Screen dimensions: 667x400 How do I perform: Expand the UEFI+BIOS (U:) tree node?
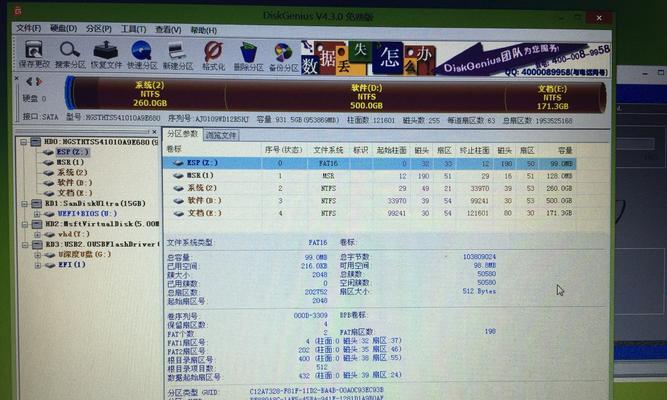pyautogui.click(x=37, y=214)
